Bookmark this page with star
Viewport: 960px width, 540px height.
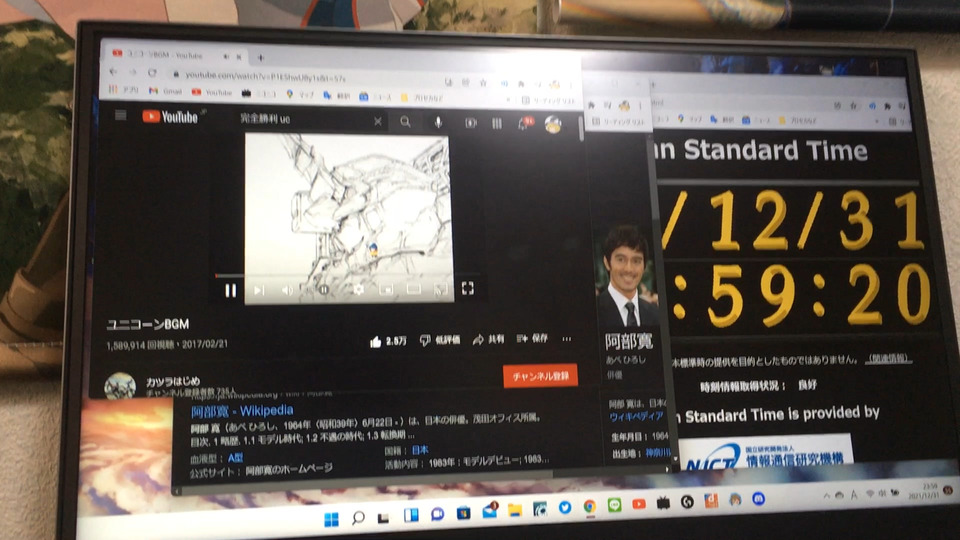click(x=483, y=83)
